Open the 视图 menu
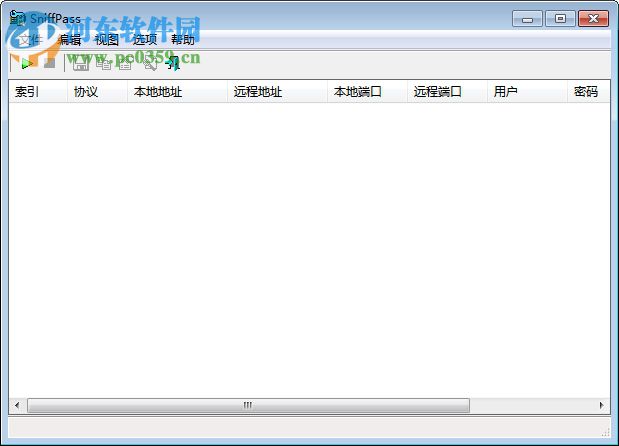This screenshot has height=446, width=619. [x=107, y=39]
